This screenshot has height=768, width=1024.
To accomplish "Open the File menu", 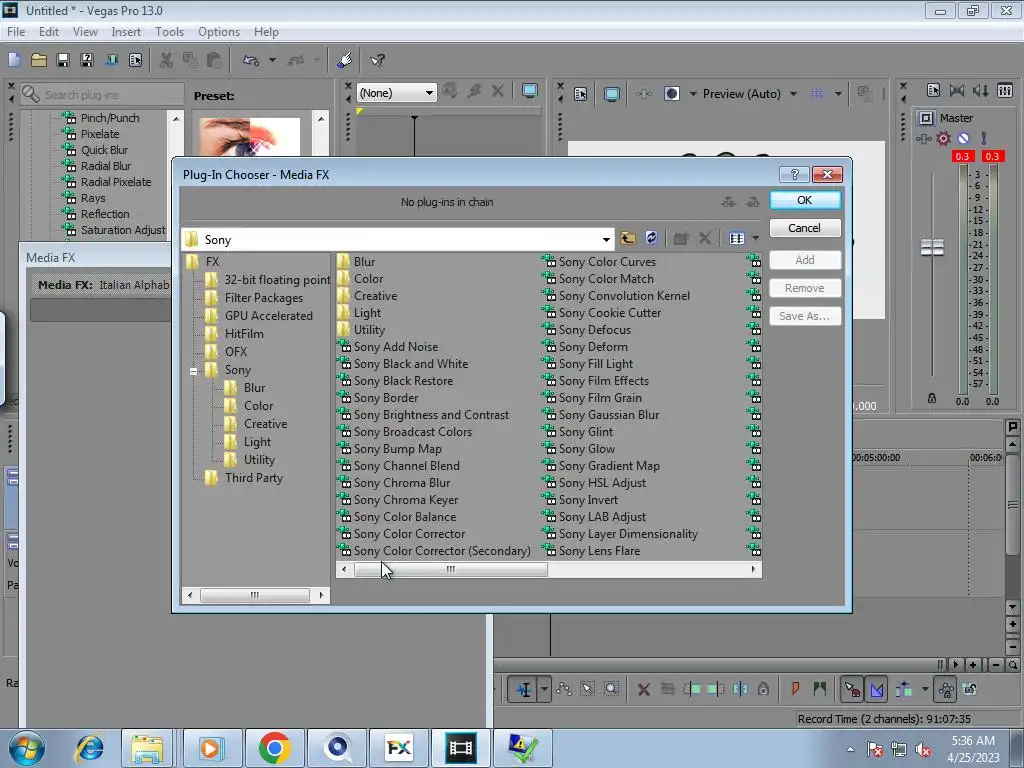I will point(16,31).
